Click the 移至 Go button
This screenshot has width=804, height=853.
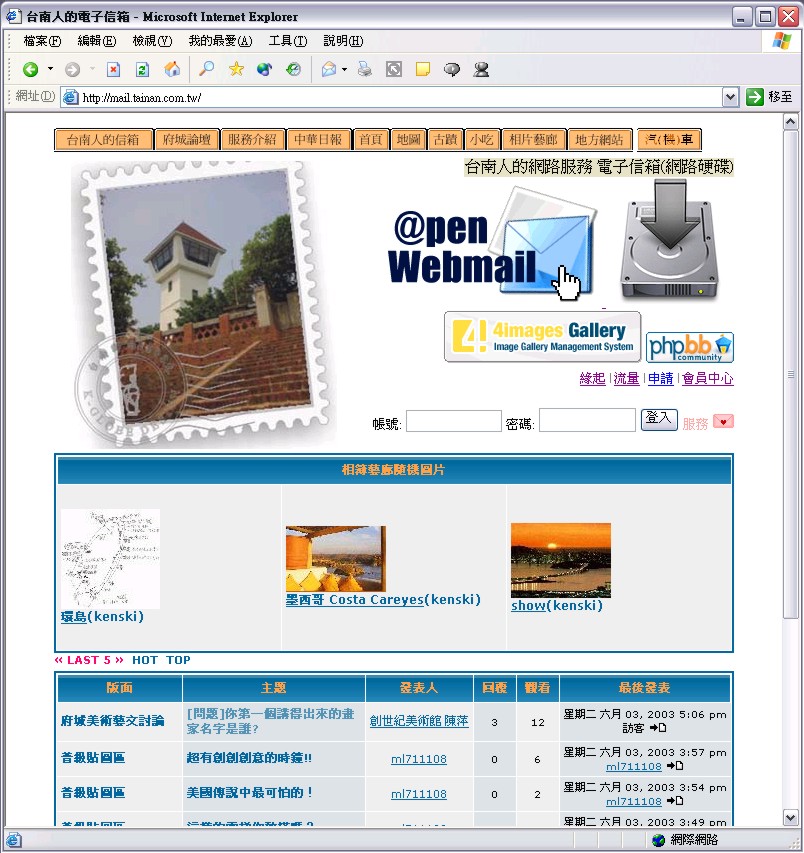[x=769, y=97]
